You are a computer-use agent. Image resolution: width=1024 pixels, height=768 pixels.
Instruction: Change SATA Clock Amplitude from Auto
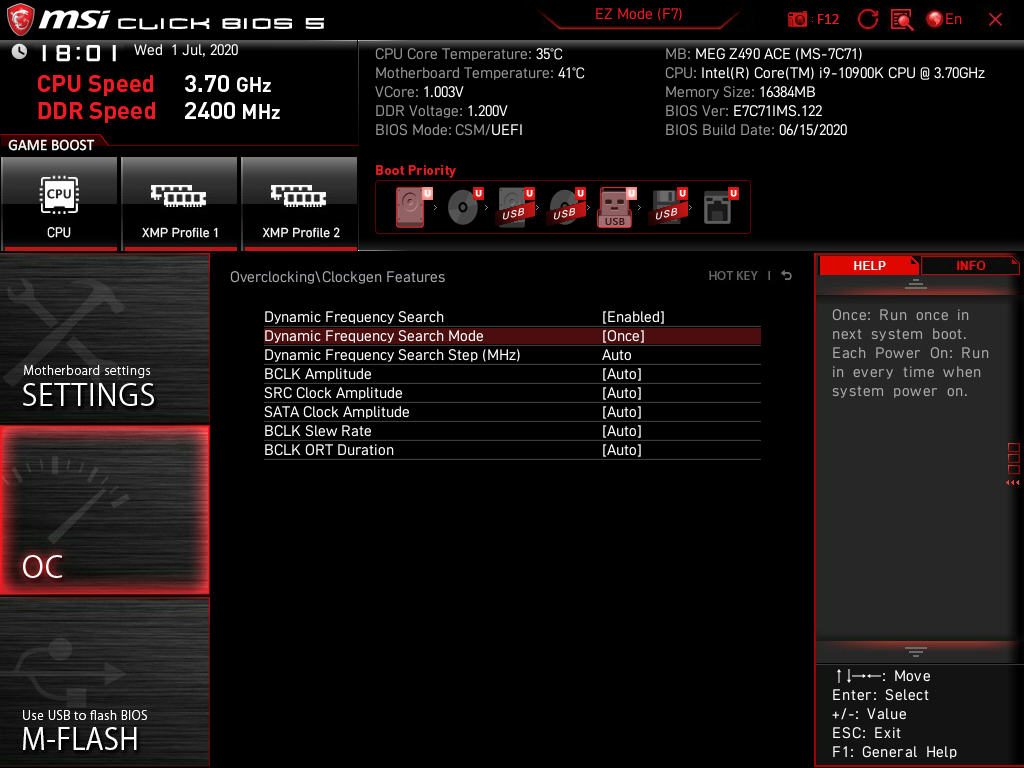tap(511, 412)
